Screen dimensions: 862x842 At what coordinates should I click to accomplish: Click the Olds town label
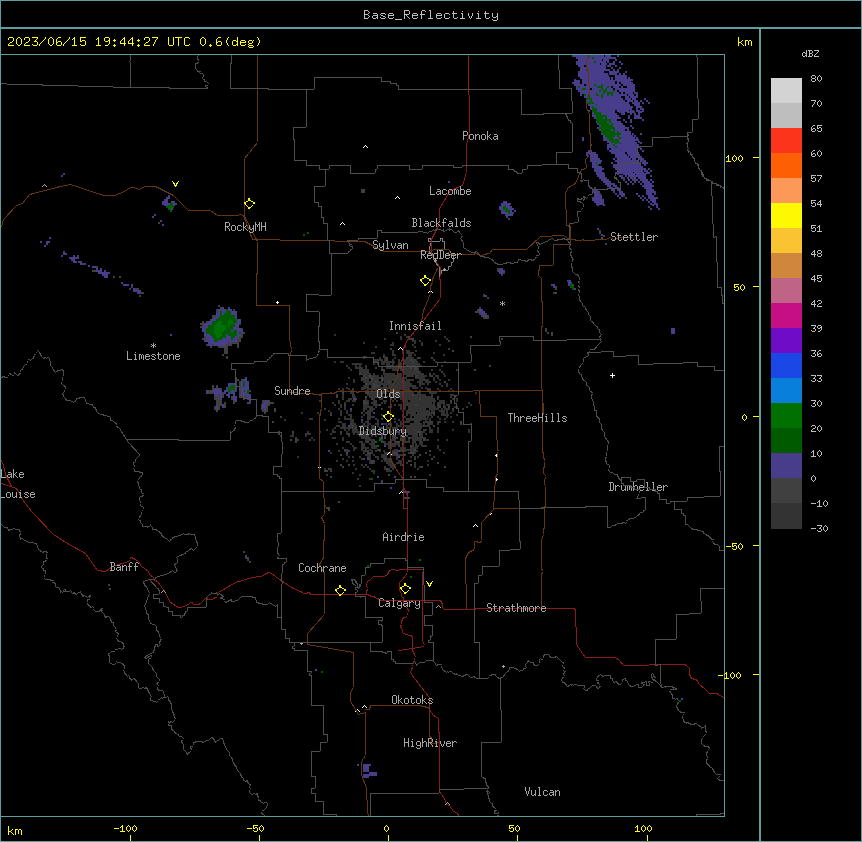pyautogui.click(x=388, y=394)
